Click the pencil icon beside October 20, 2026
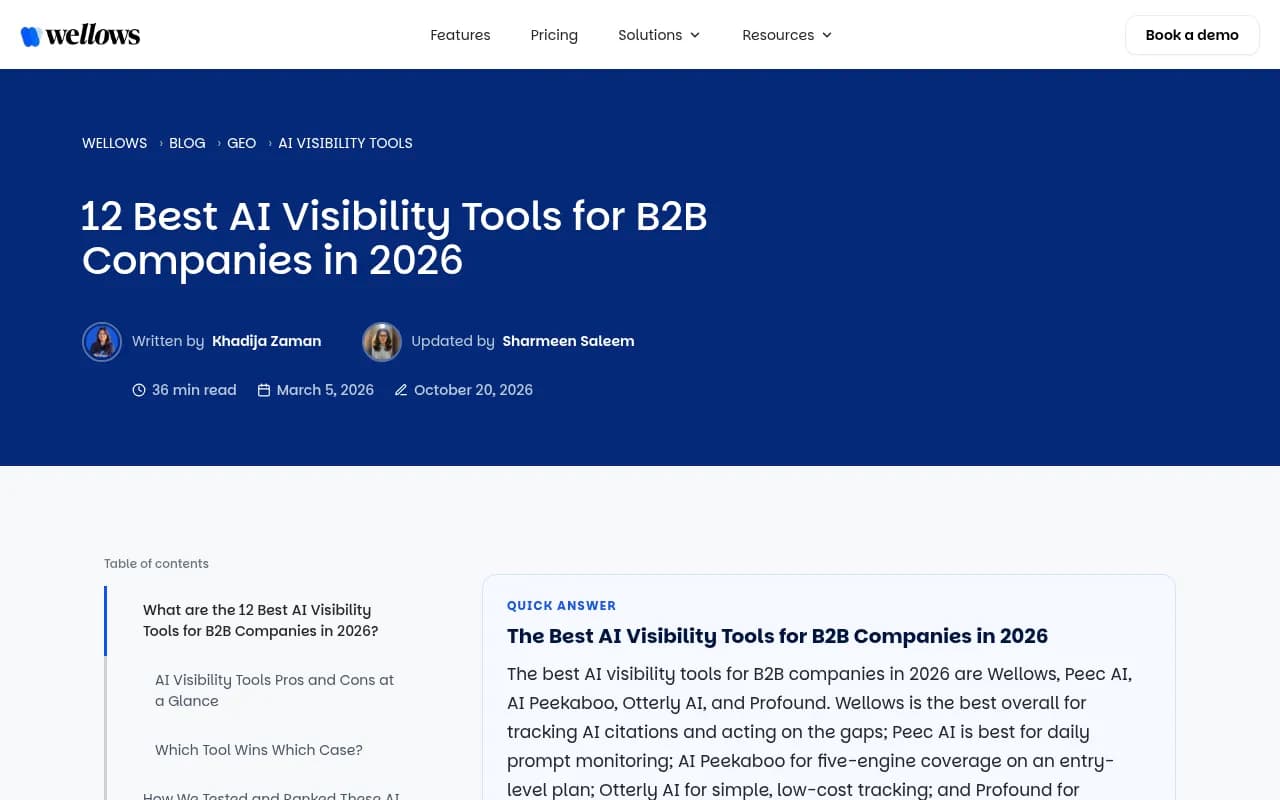 [401, 390]
